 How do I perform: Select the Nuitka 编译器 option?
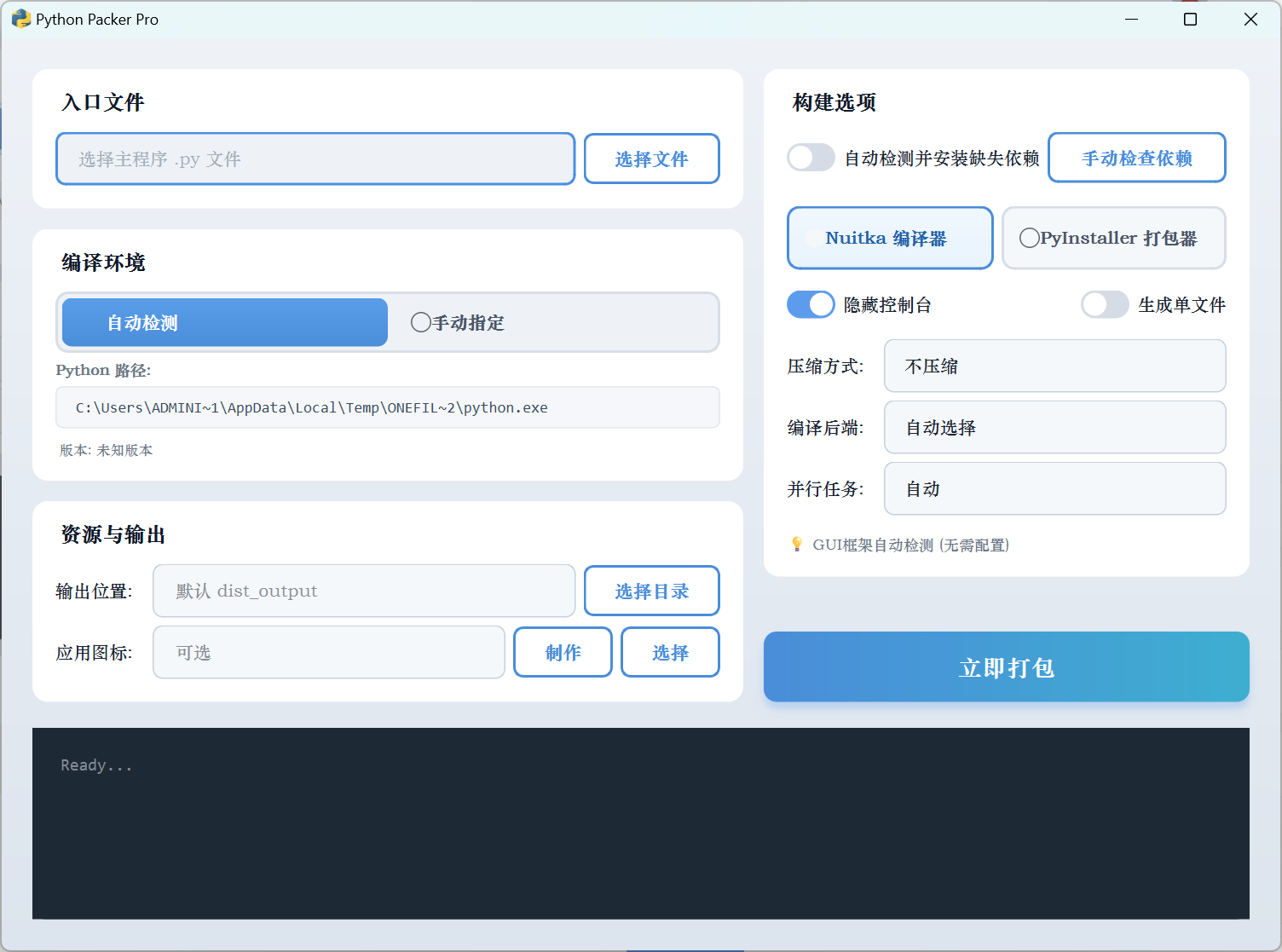(x=890, y=238)
